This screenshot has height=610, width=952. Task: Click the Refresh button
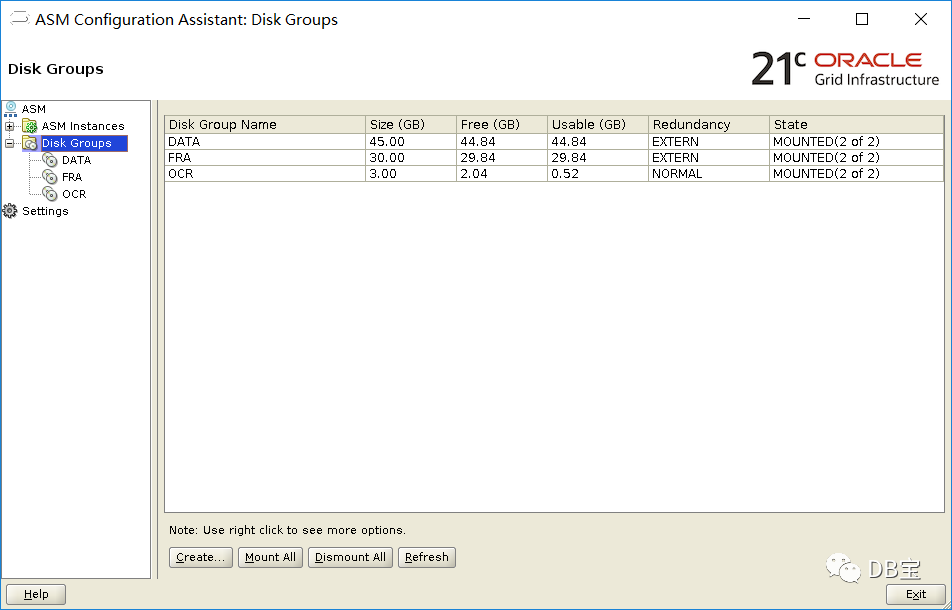tap(427, 557)
